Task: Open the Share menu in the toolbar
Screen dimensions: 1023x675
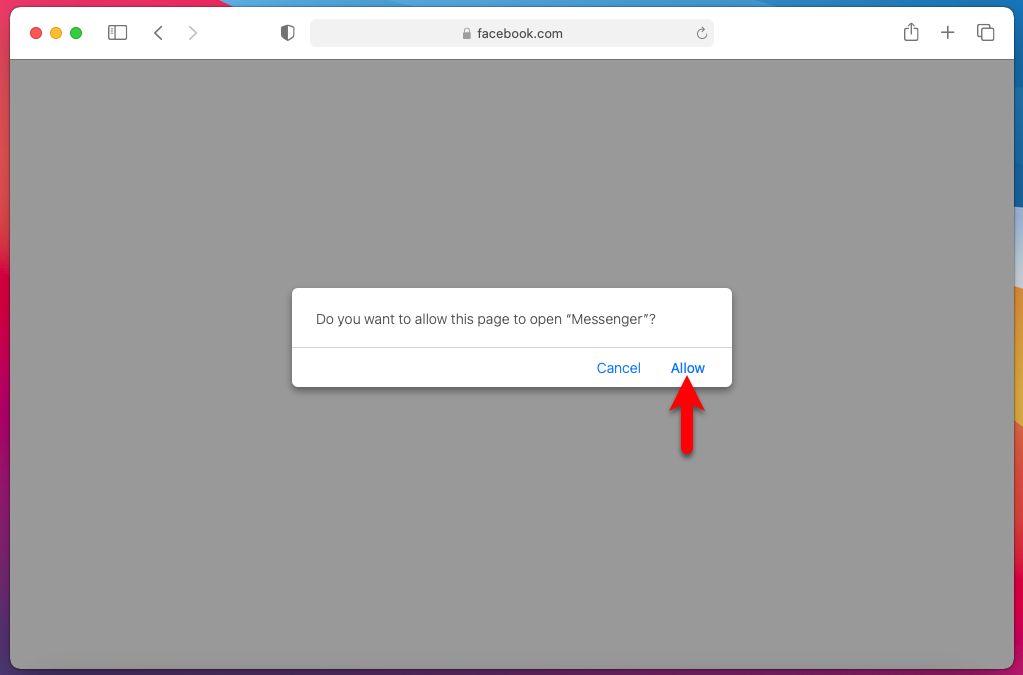Action: click(911, 32)
